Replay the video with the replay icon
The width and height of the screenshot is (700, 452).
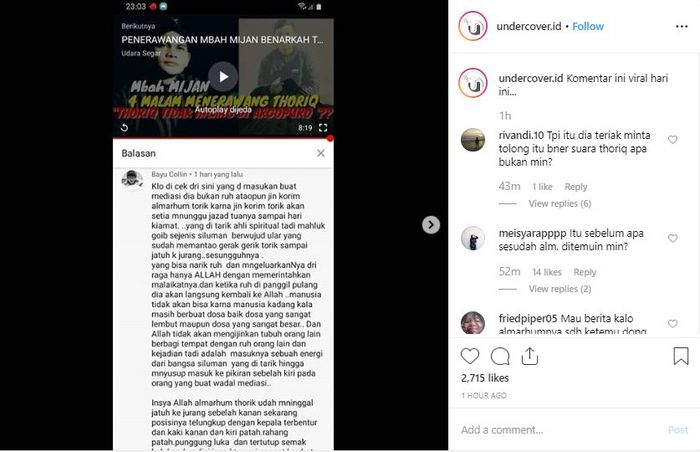(125, 128)
